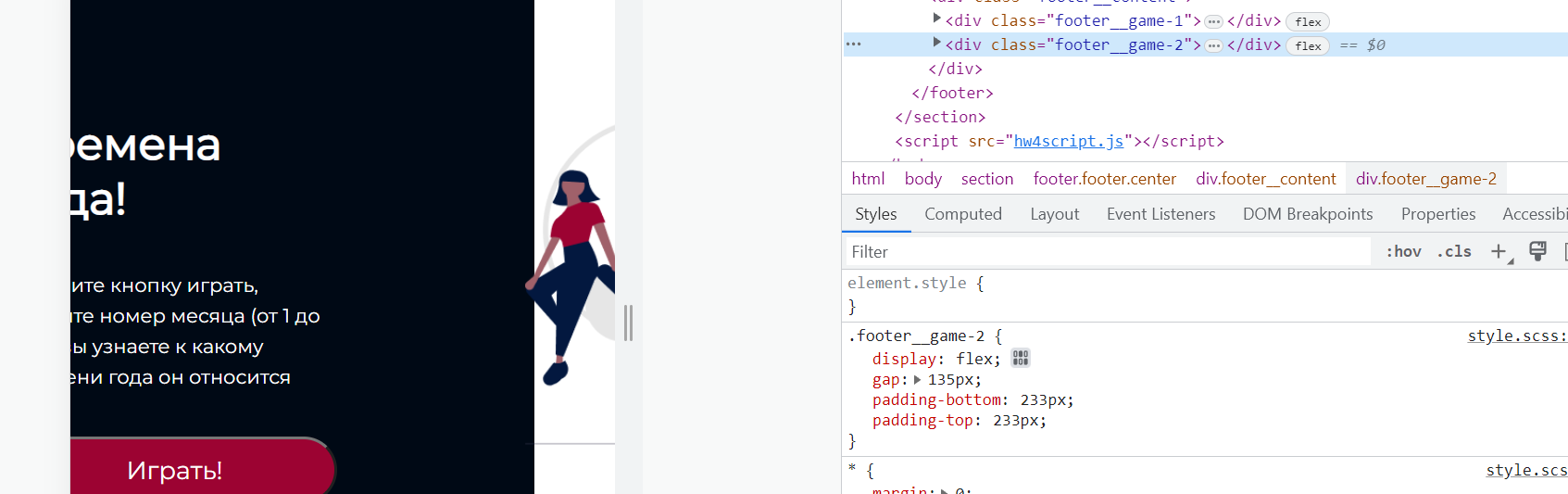Open the hw4script.js source link
The height and width of the screenshot is (494, 1568).
1069,141
